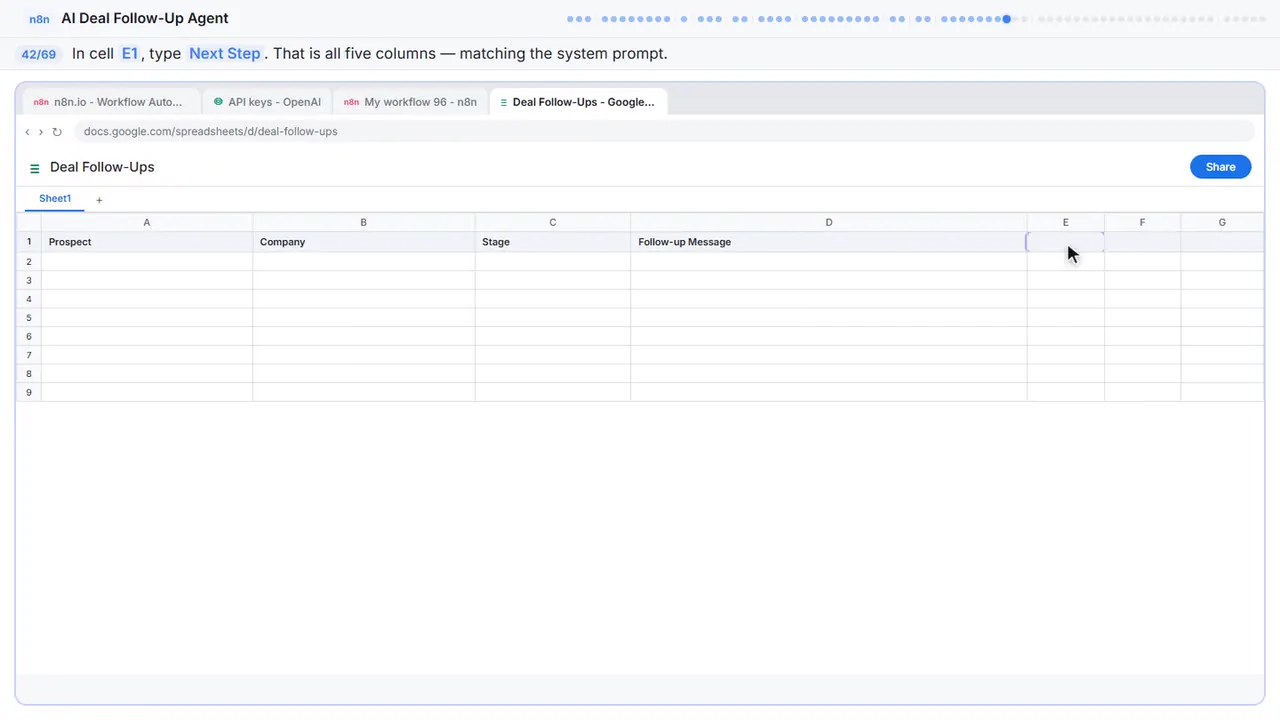Select the Prospect header cell
This screenshot has height=720, width=1280.
pos(147,242)
